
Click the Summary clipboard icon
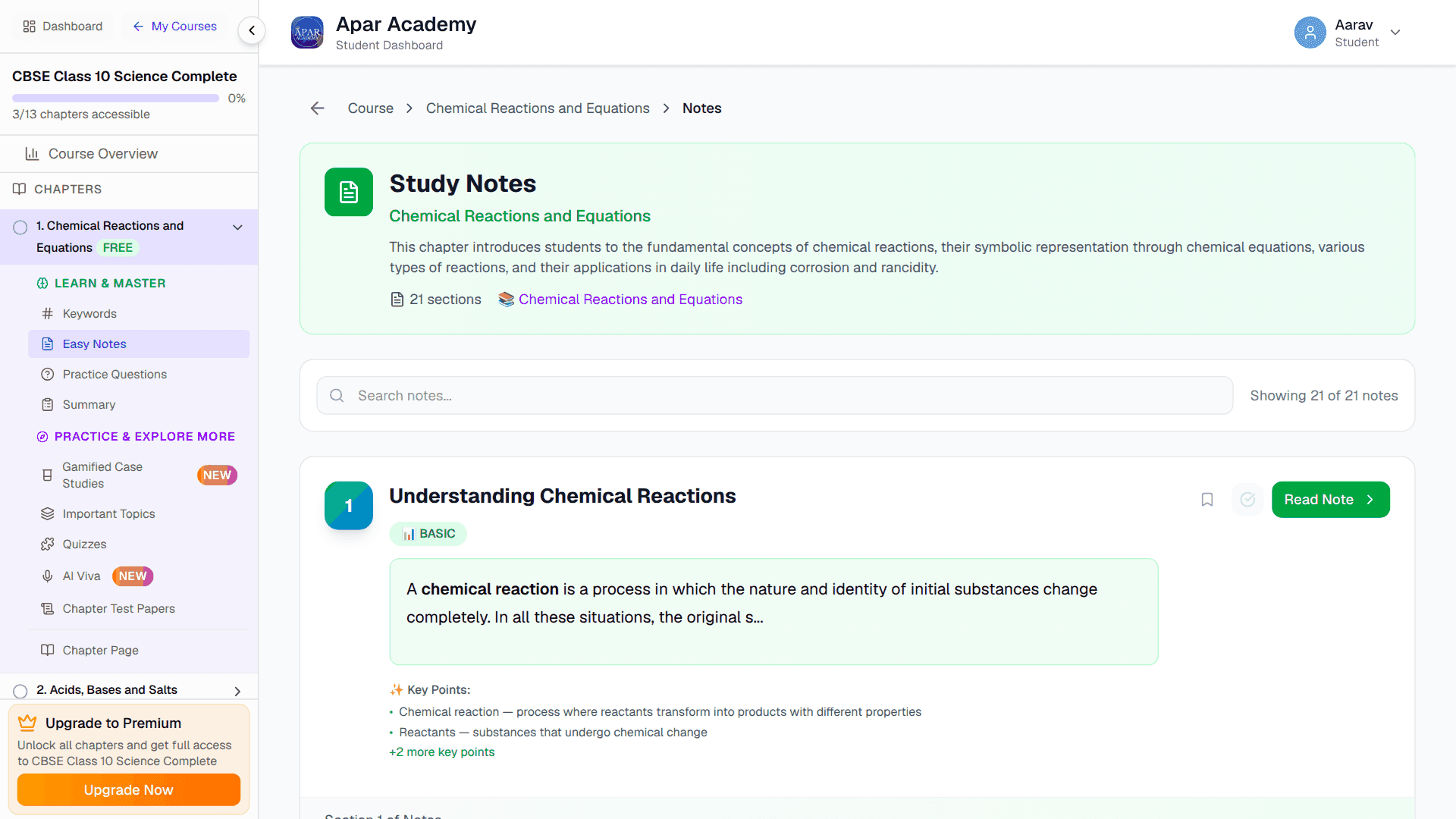(x=47, y=405)
